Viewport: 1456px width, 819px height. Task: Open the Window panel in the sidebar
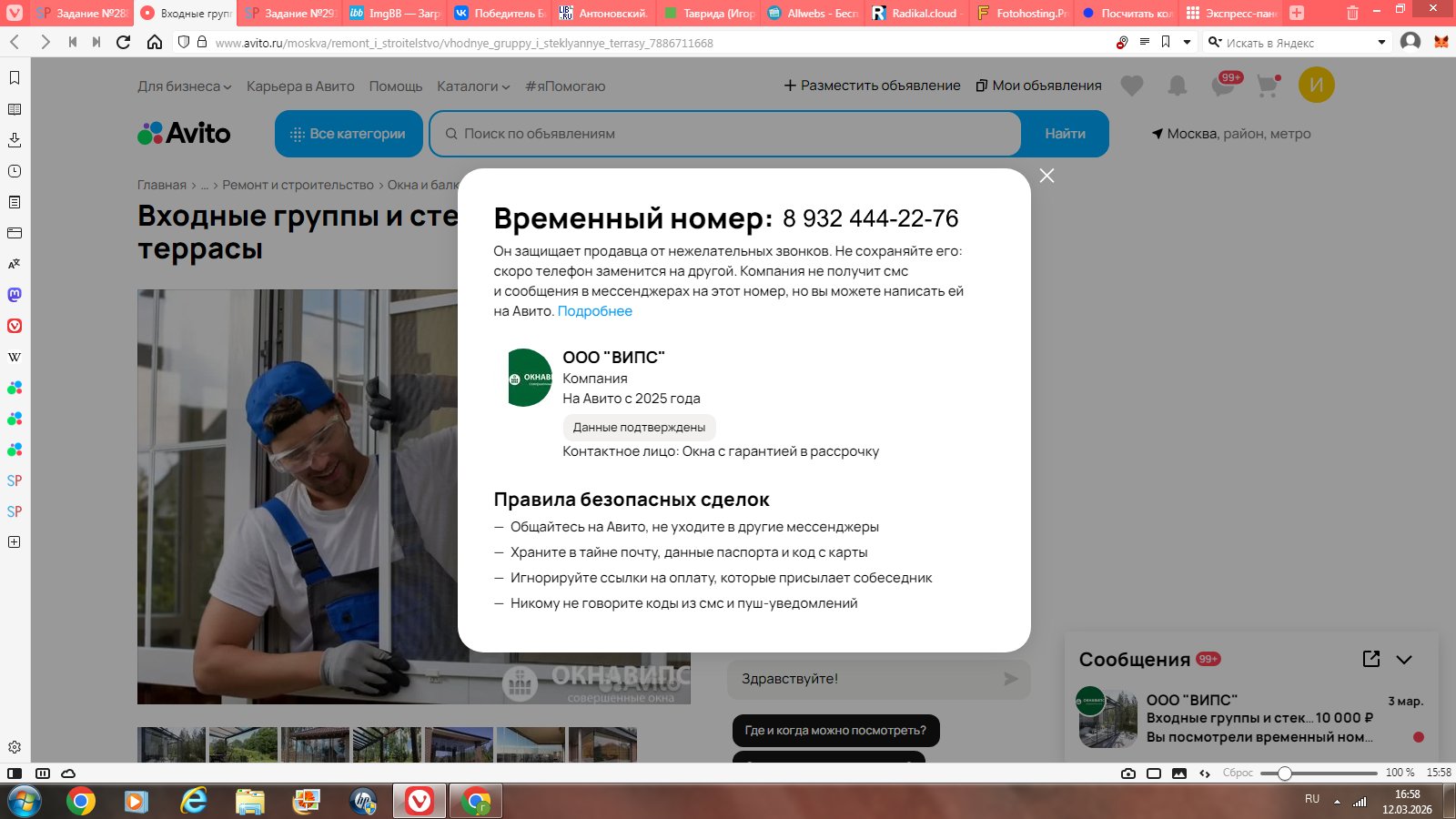(x=15, y=233)
